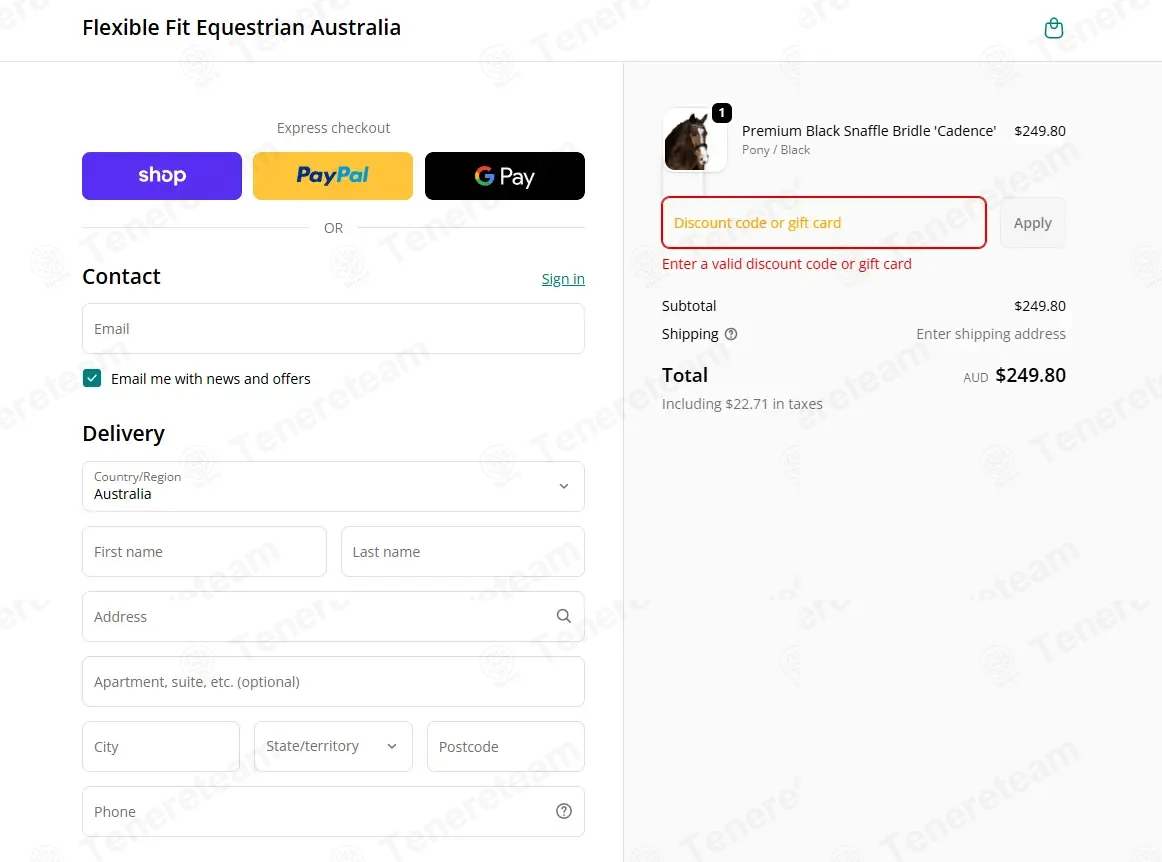This screenshot has width=1162, height=862.
Task: Choose PayPal express checkout
Action: click(333, 176)
